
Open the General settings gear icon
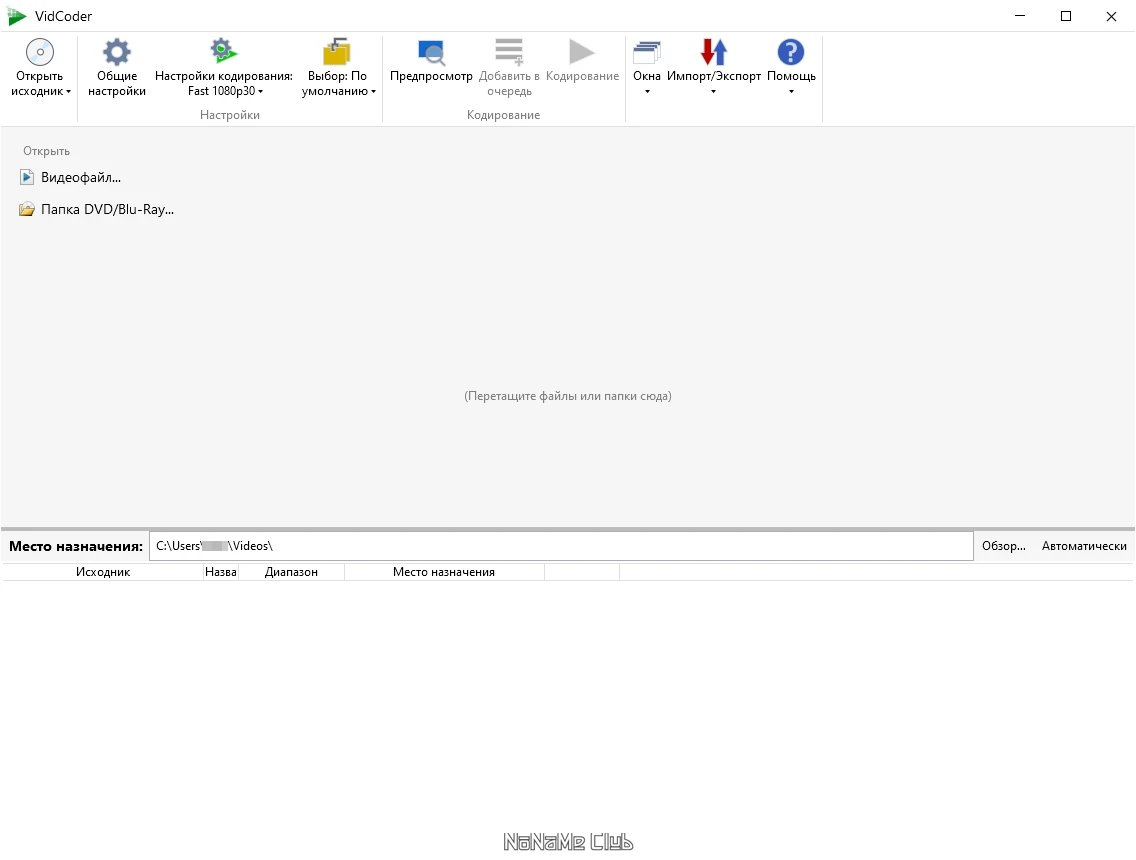[117, 52]
